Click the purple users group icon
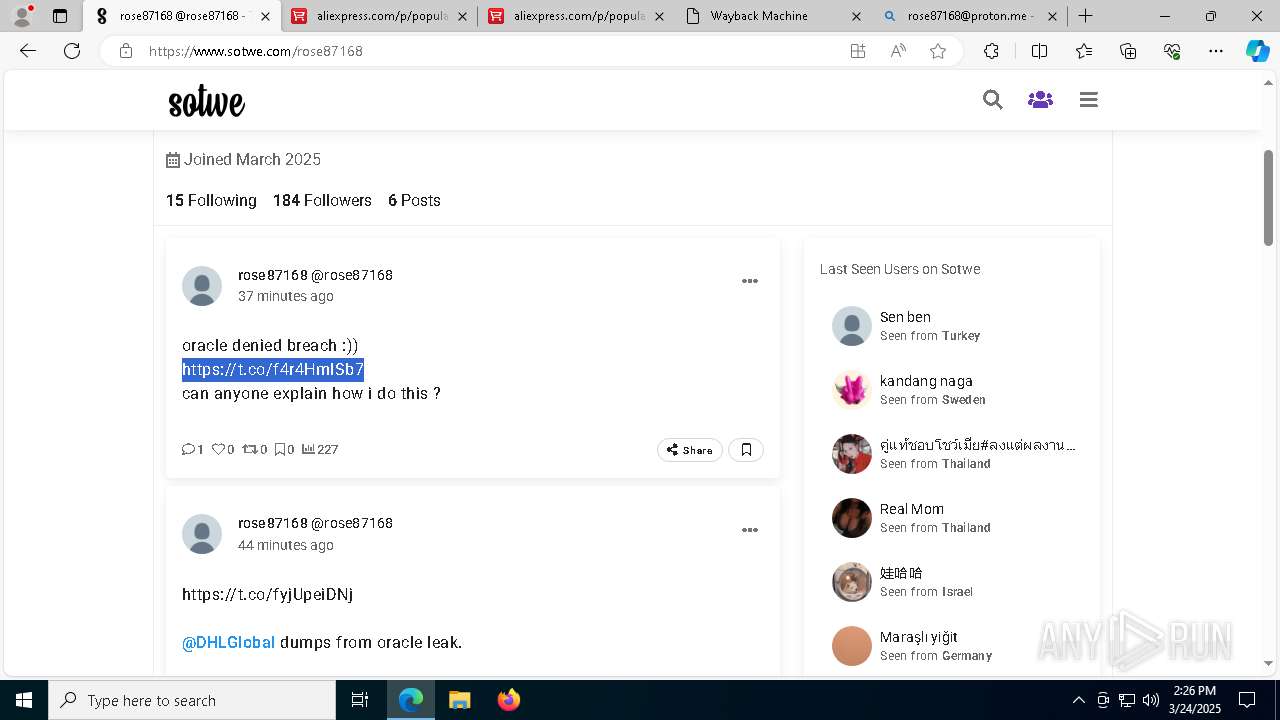This screenshot has width=1280, height=720. tap(1040, 99)
